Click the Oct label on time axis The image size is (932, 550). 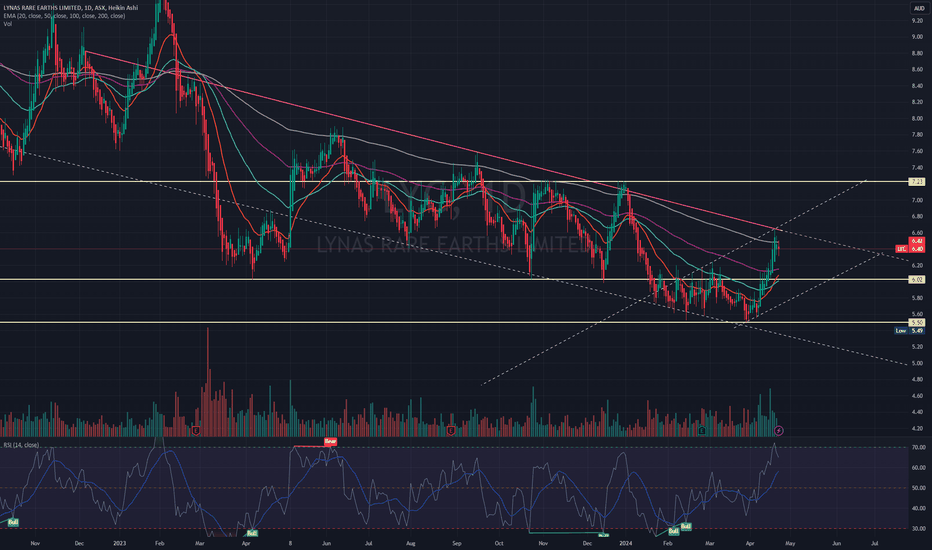pos(499,543)
